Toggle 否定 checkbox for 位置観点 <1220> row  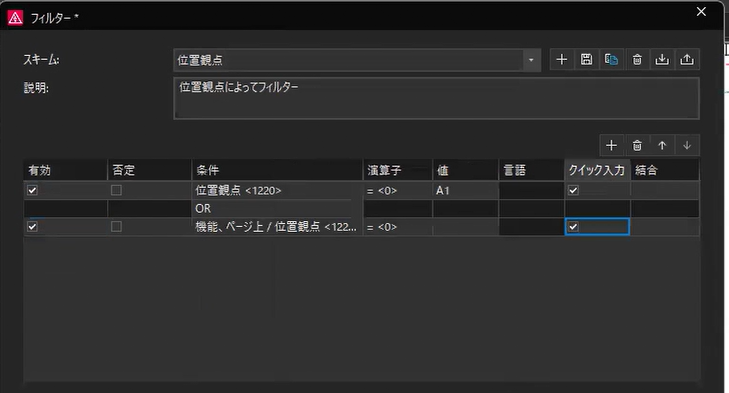(x=116, y=190)
